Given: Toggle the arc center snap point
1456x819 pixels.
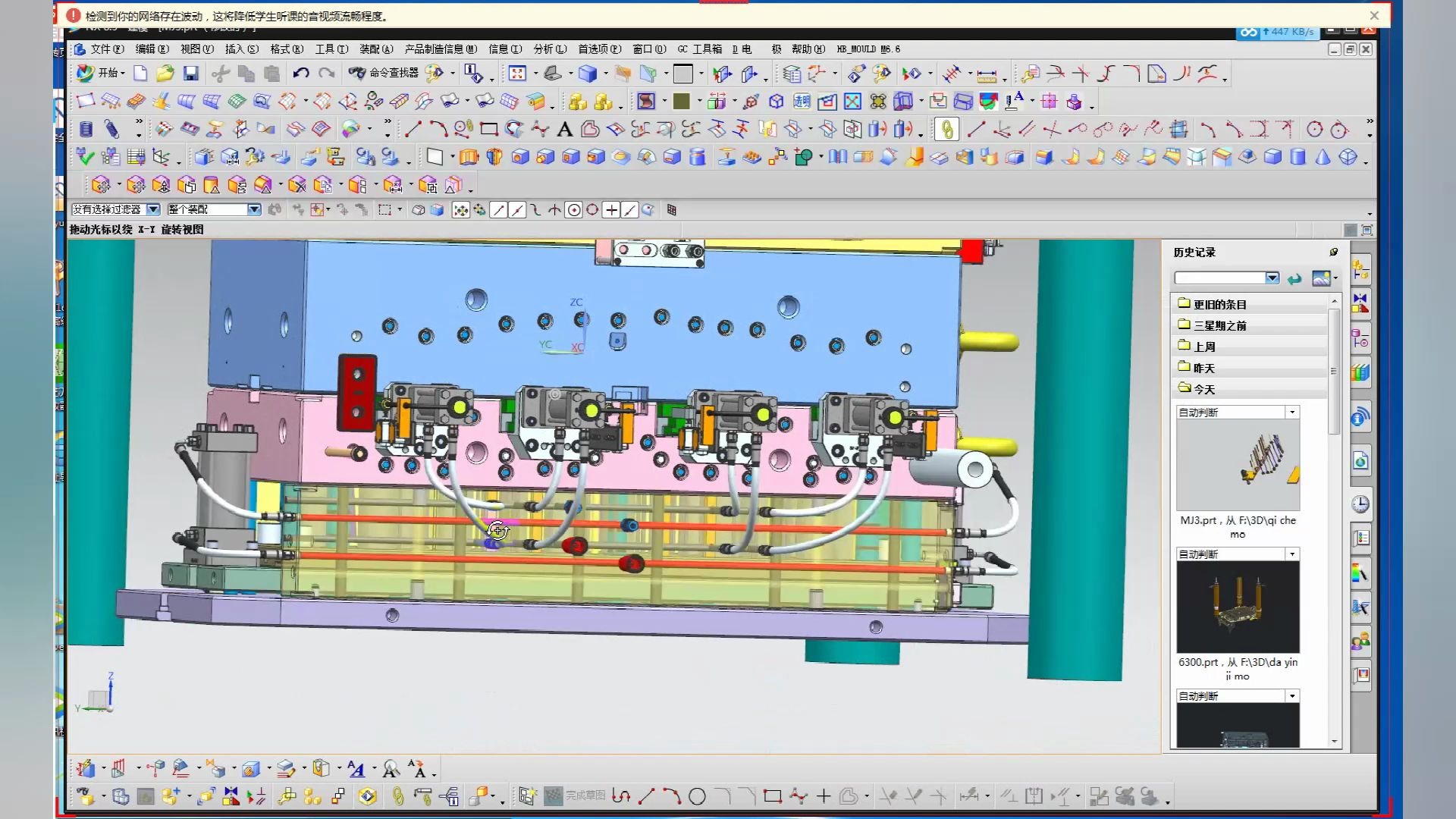Looking at the screenshot, I should (x=574, y=210).
